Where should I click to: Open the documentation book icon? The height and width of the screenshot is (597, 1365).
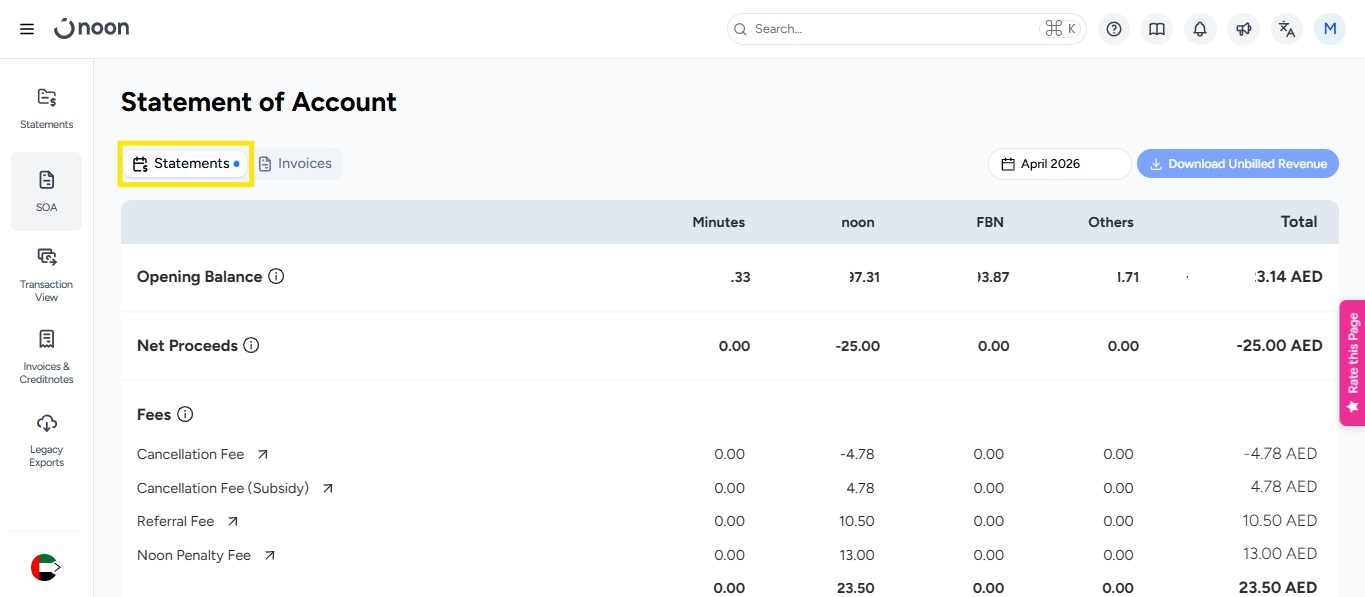tap(1157, 29)
